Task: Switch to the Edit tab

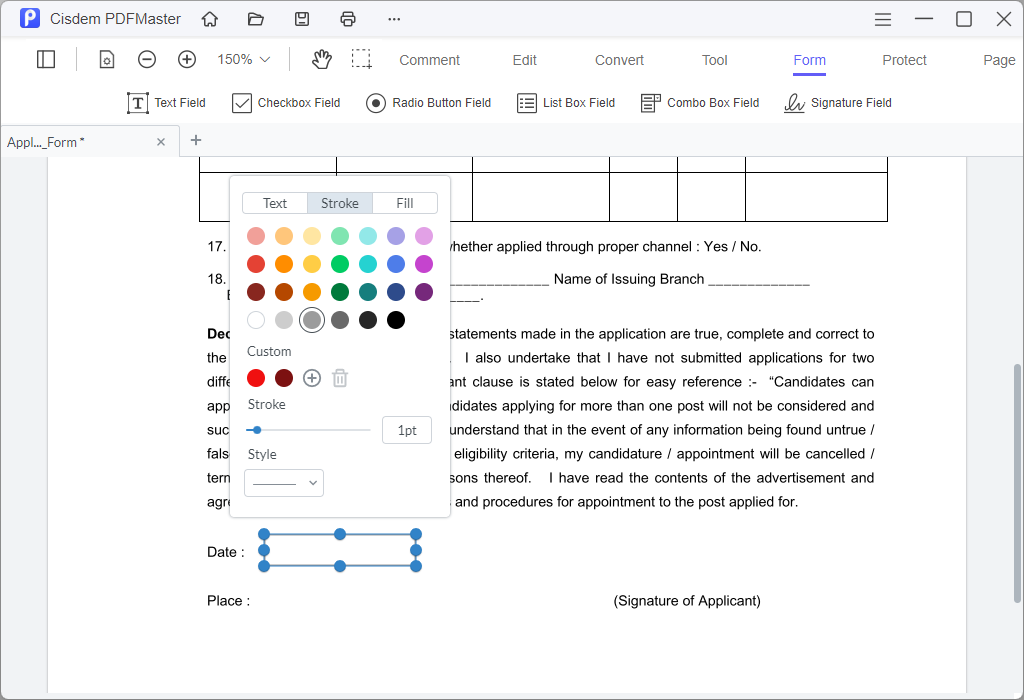Action: tap(524, 60)
